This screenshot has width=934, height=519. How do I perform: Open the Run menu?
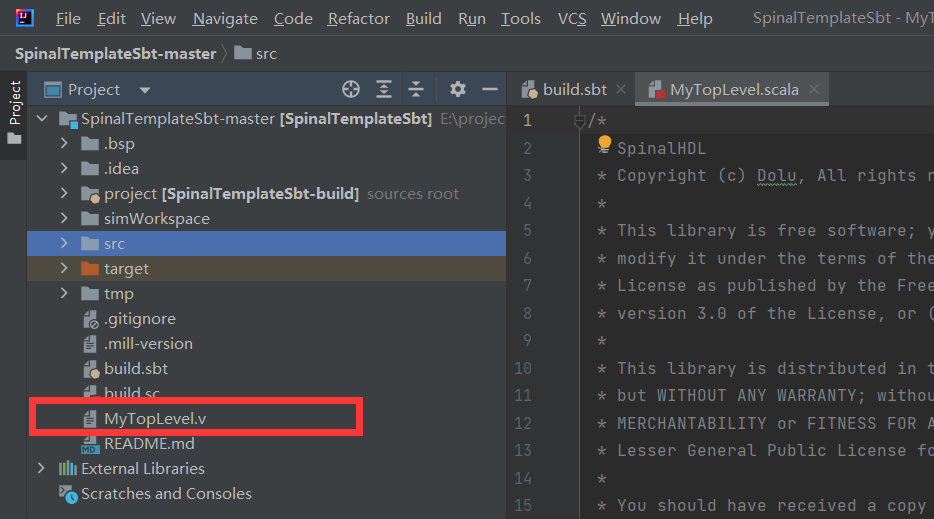[x=472, y=18]
